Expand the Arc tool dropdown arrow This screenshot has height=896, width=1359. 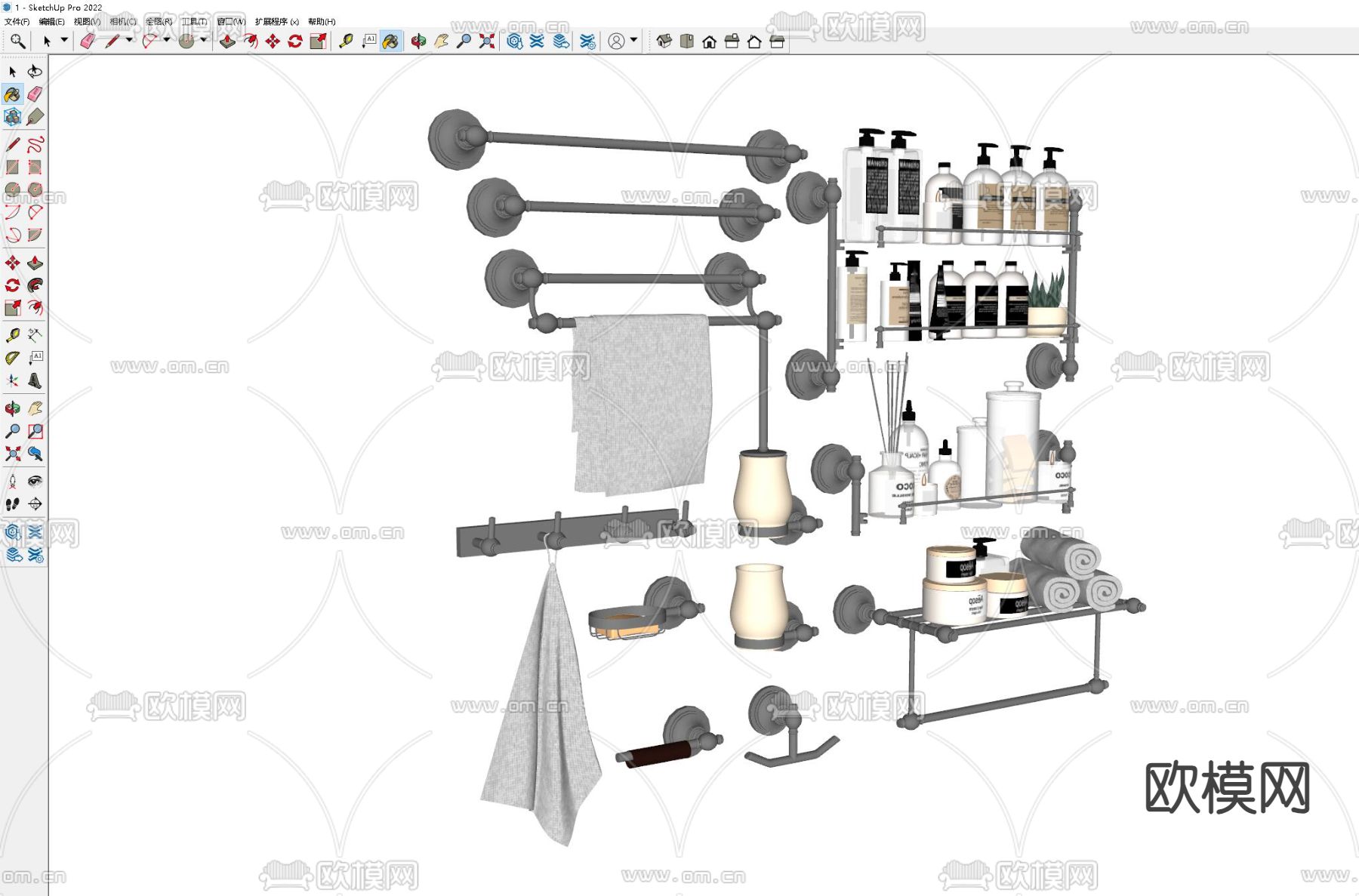[167, 40]
